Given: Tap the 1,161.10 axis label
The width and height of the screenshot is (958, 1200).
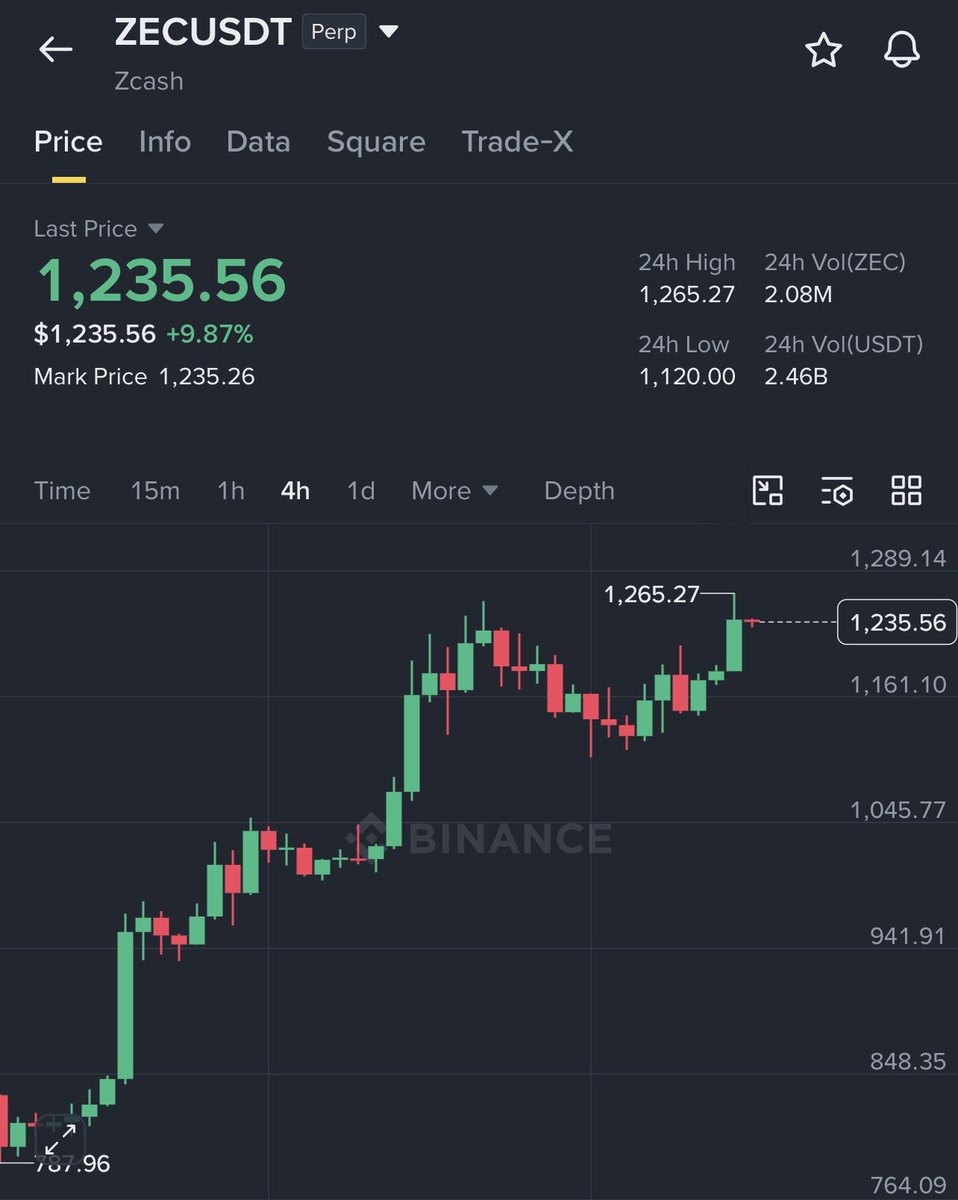Looking at the screenshot, I should (898, 684).
